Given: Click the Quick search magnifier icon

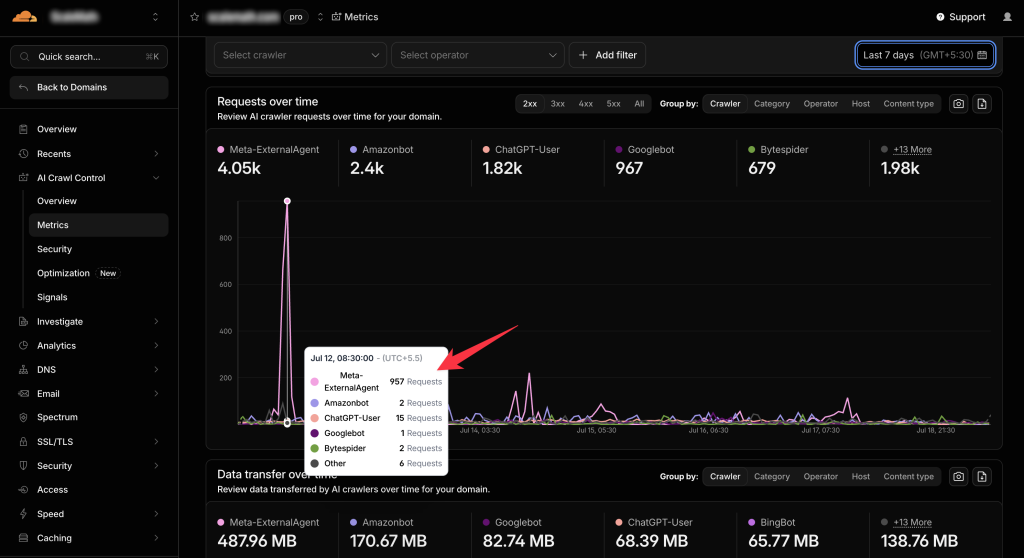Looking at the screenshot, I should coord(25,57).
